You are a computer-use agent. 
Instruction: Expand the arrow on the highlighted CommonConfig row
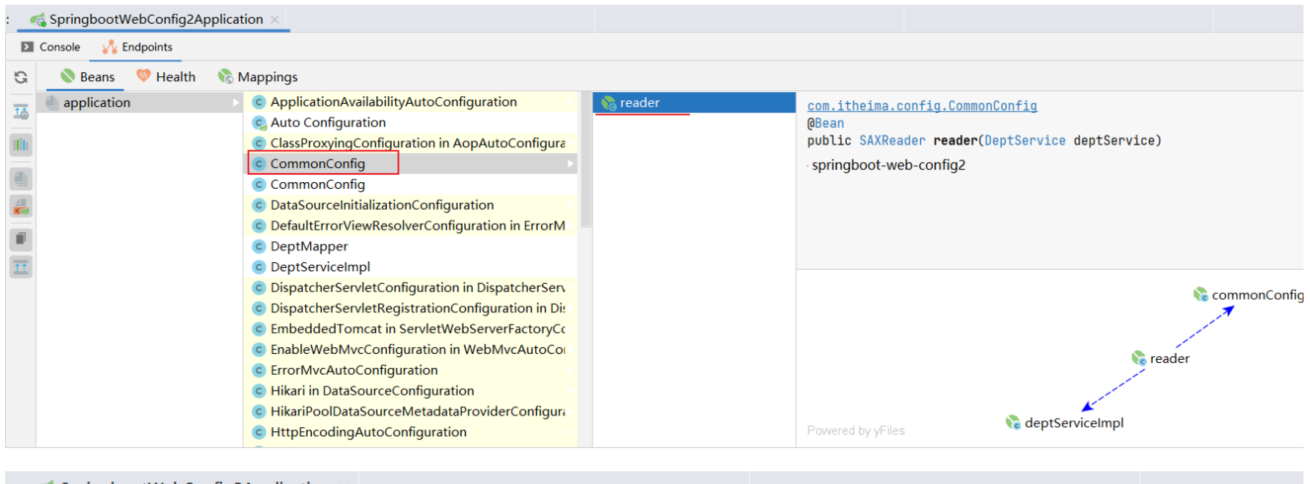[x=570, y=164]
